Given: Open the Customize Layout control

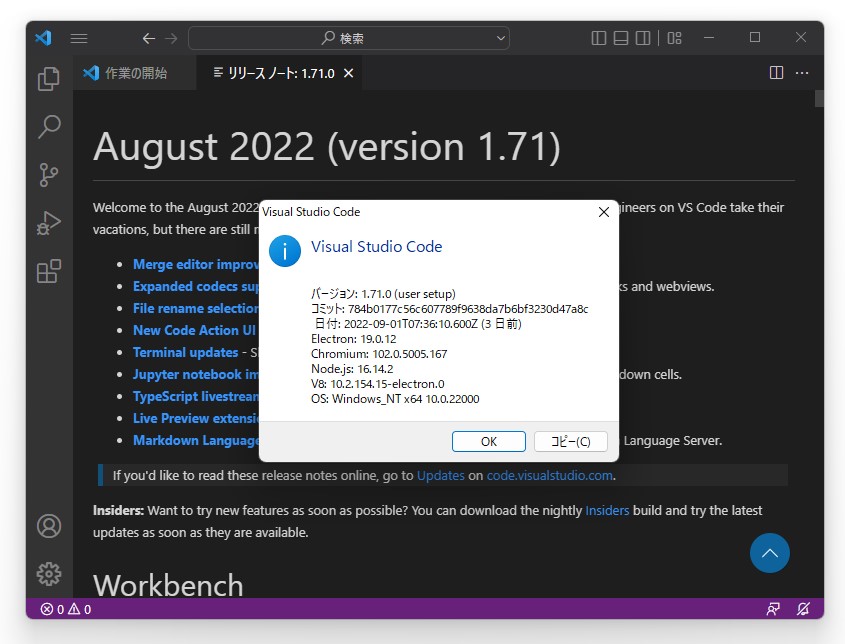Looking at the screenshot, I should [674, 37].
